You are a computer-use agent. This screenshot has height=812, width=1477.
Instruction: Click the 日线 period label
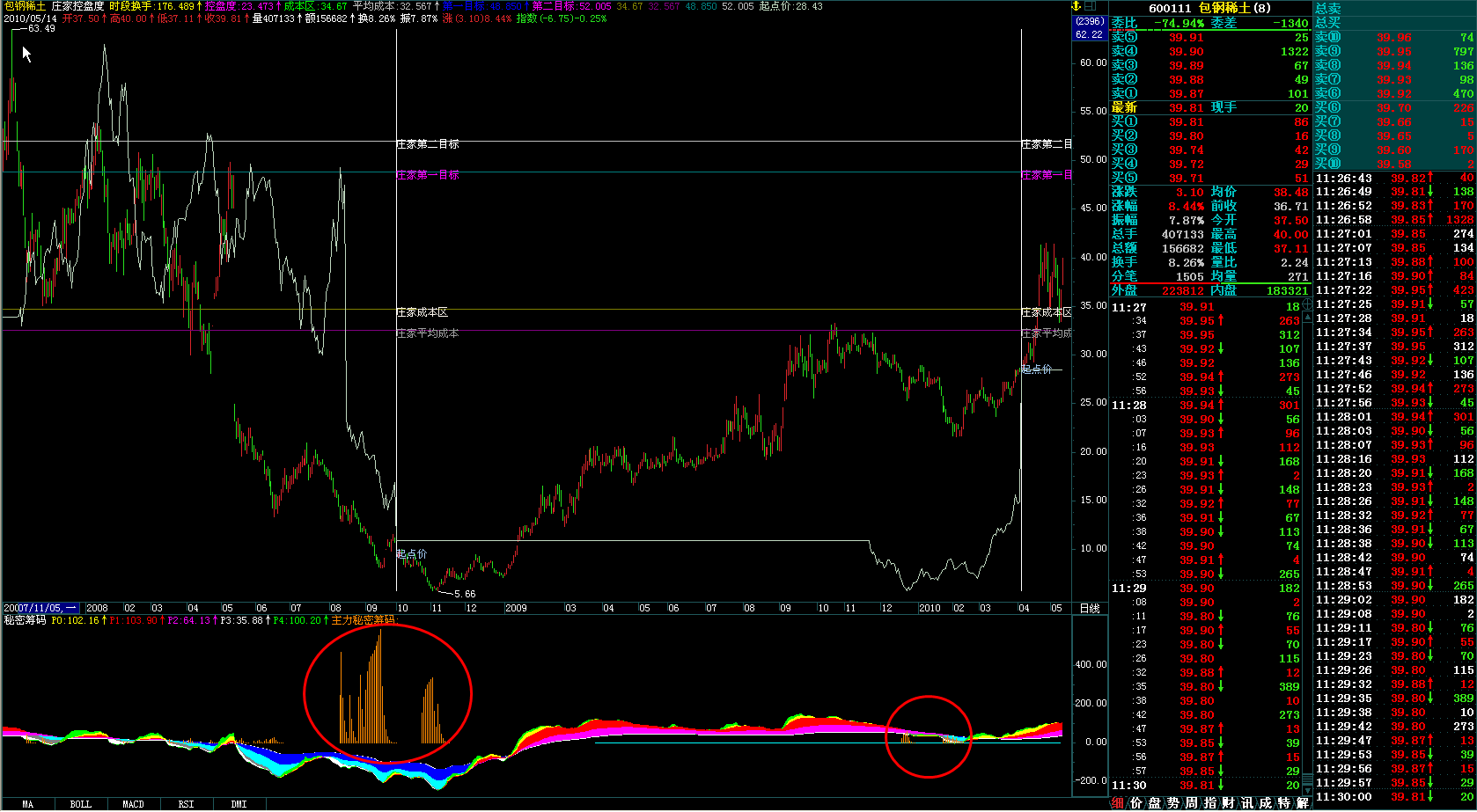[x=1090, y=608]
